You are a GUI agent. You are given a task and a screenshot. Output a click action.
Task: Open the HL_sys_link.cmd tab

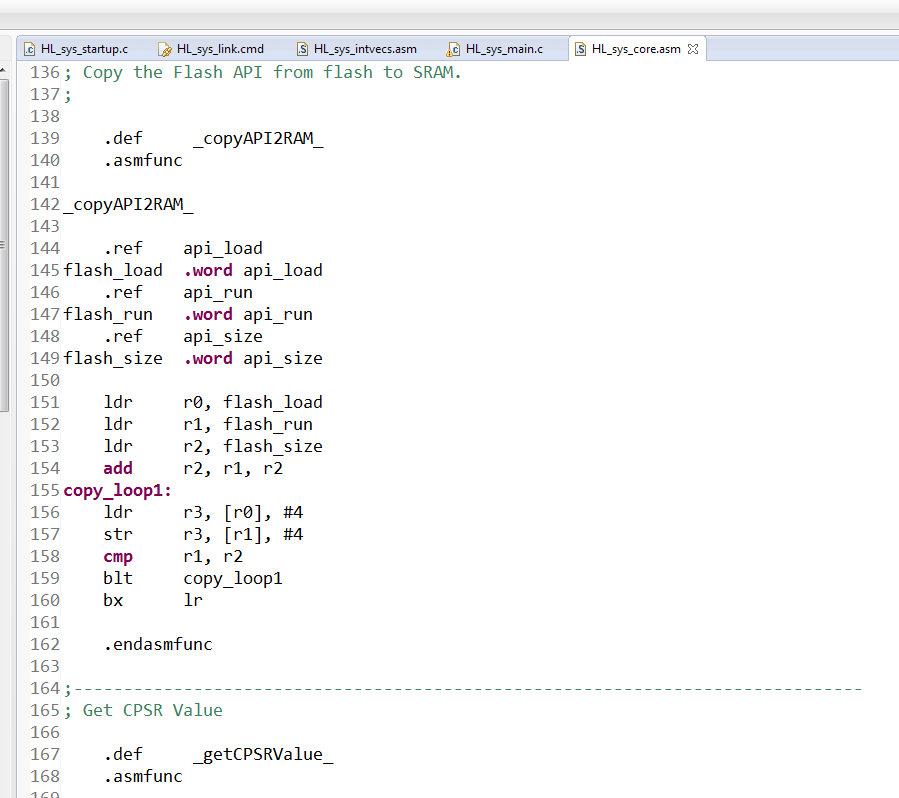213,49
